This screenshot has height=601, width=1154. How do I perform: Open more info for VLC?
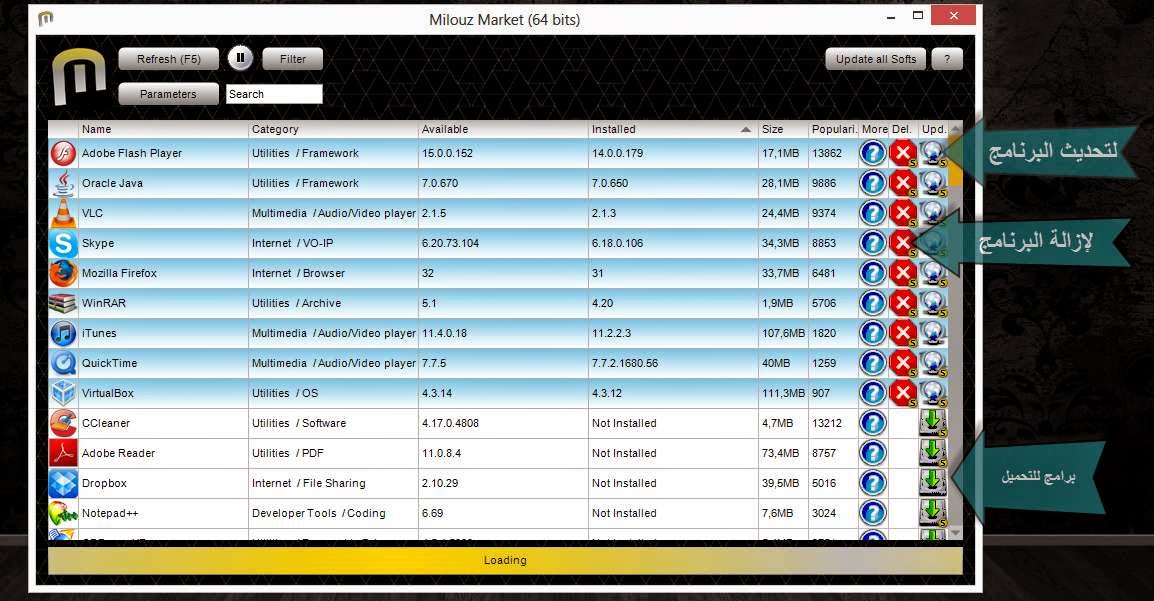873,213
